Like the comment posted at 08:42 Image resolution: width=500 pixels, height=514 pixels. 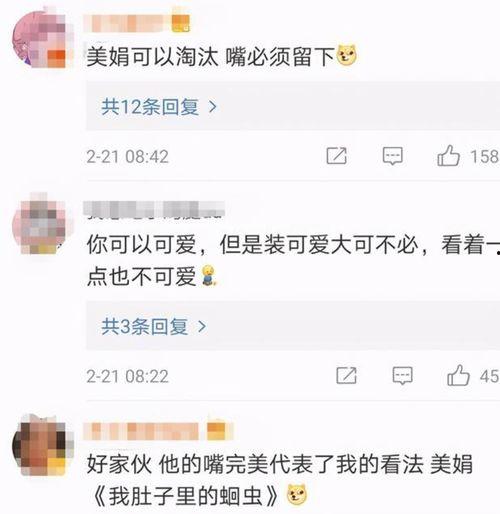click(448, 156)
